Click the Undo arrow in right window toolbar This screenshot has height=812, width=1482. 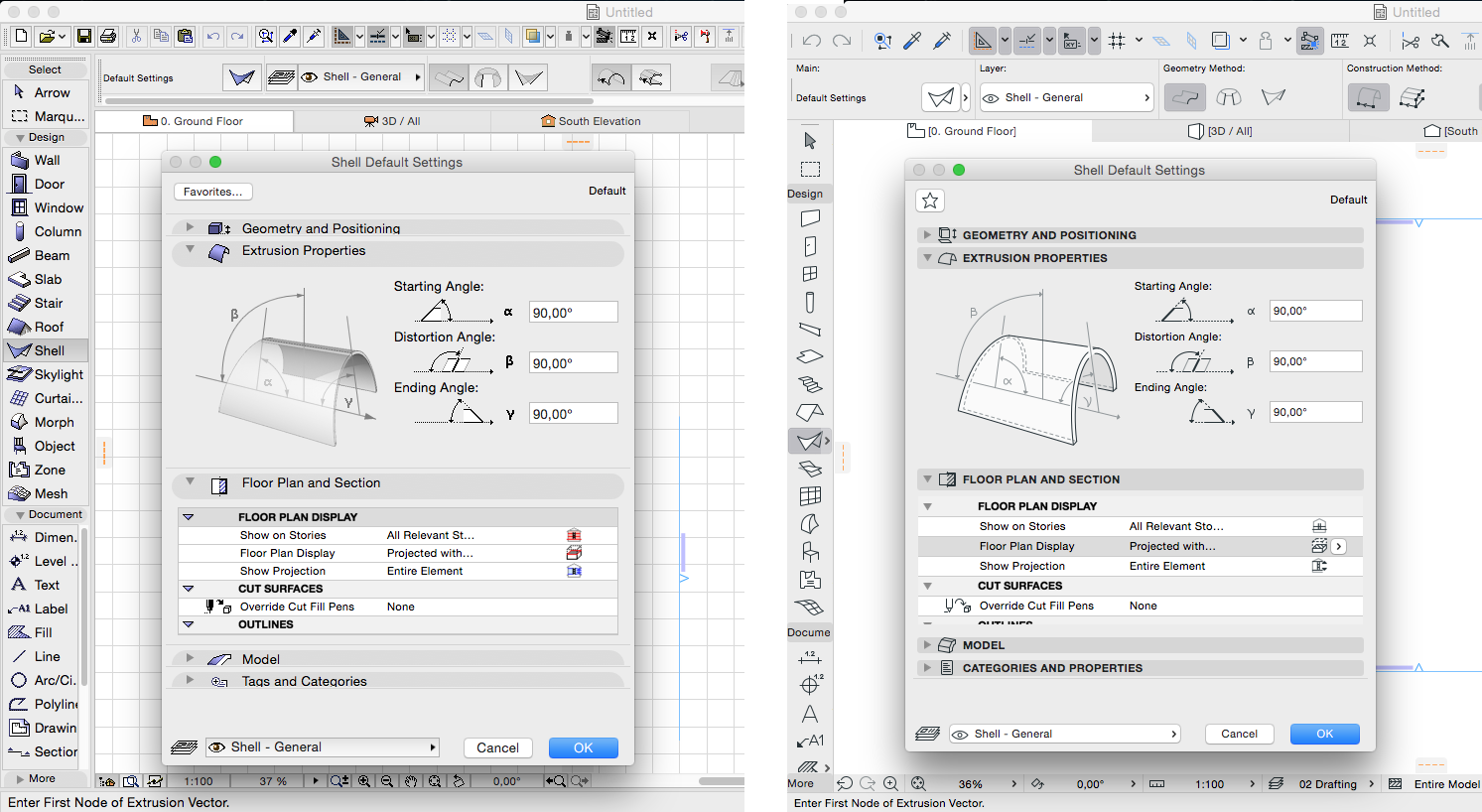click(x=812, y=41)
